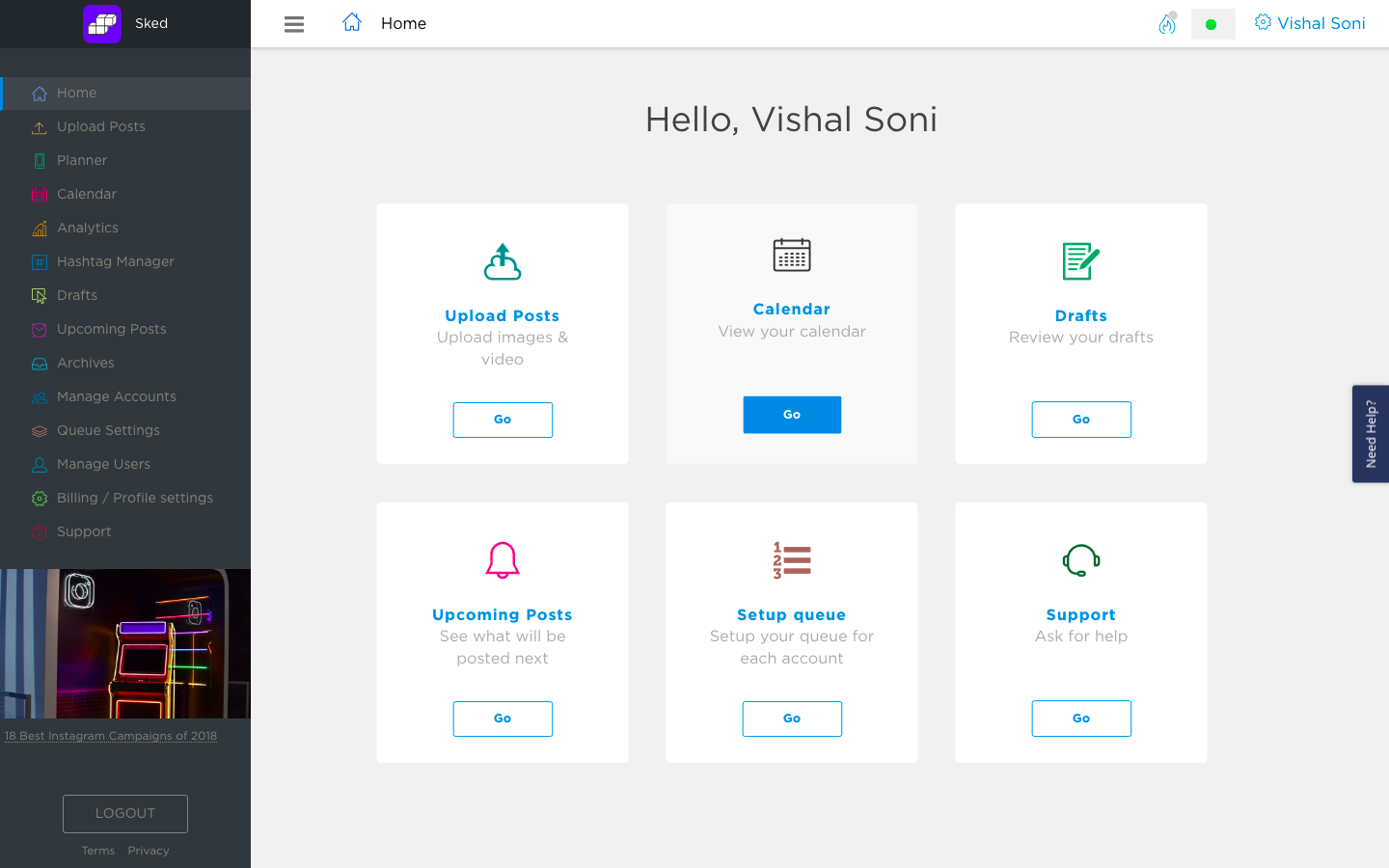Click the Setup queue numbered-list icon
Viewport: 1389px width, 868px height.
pyautogui.click(x=792, y=560)
